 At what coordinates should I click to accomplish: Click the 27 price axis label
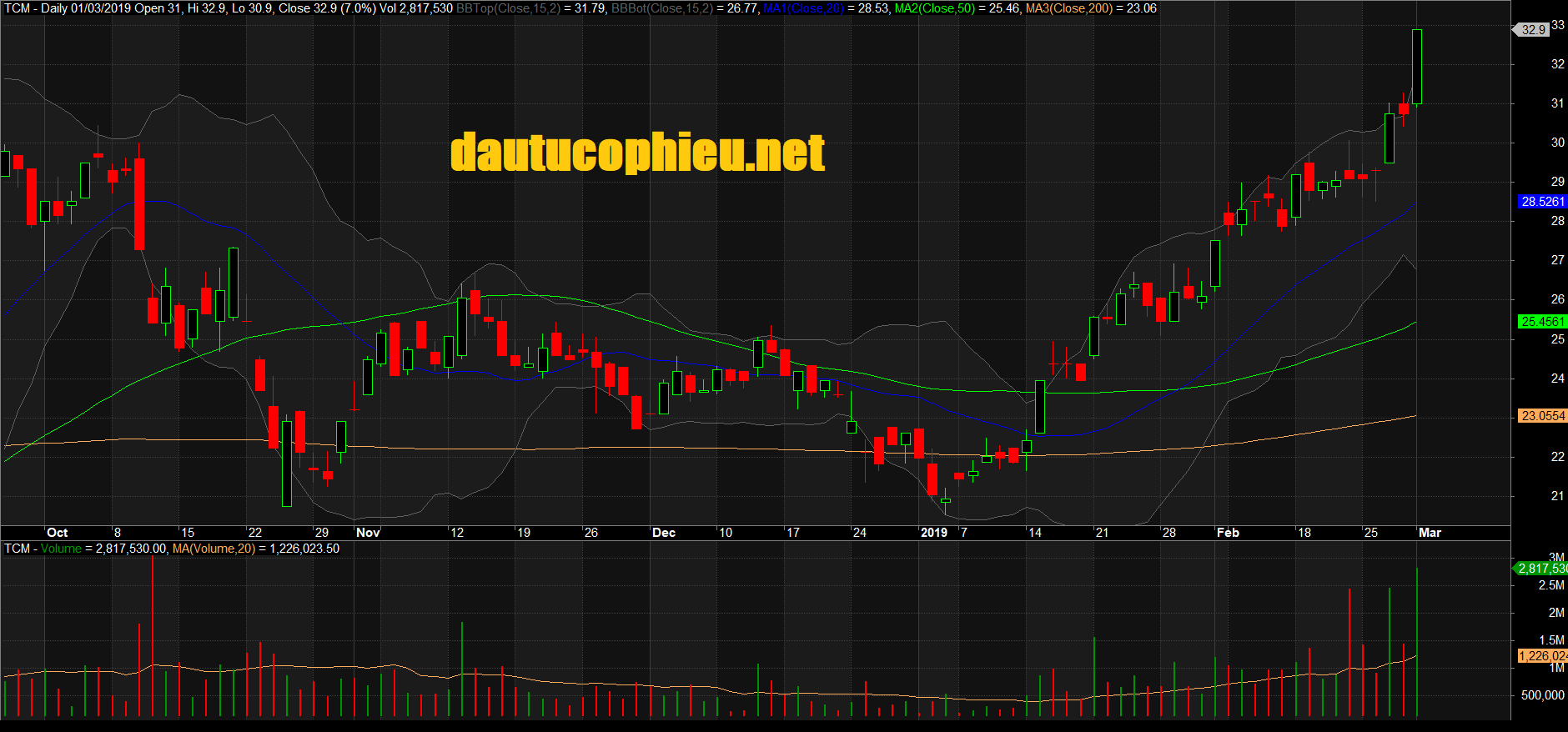click(x=1557, y=260)
